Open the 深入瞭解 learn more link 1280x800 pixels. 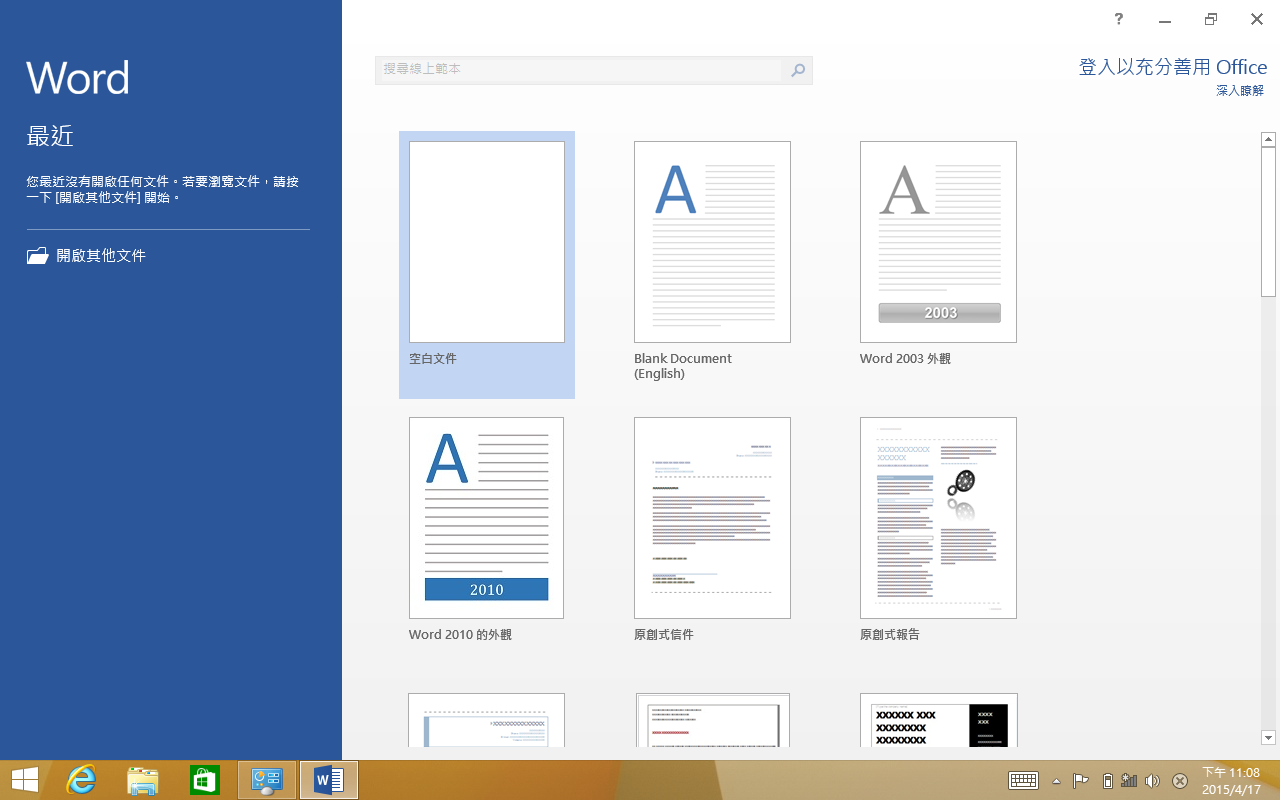[x=1240, y=91]
